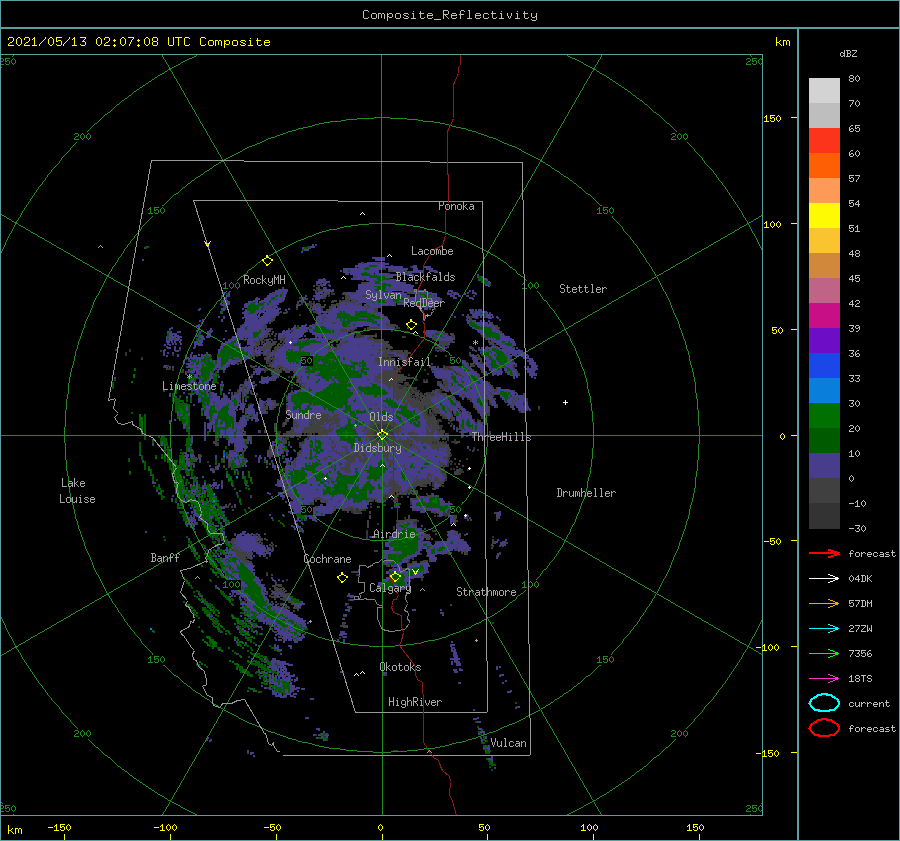Screen dimensions: 900x841
Task: Click the red 65 dBZ color swatch
Action: (x=824, y=141)
